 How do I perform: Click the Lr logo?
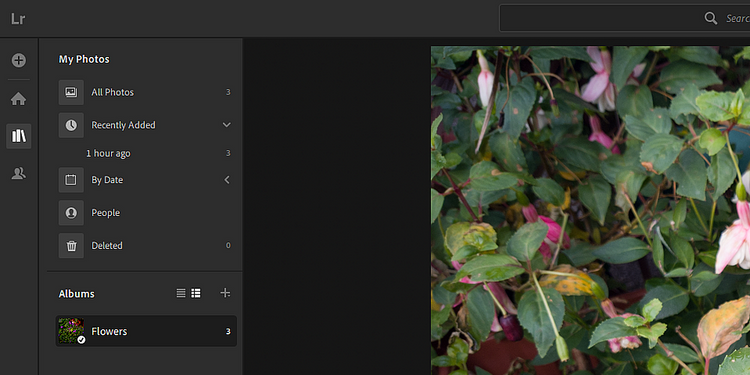point(18,19)
